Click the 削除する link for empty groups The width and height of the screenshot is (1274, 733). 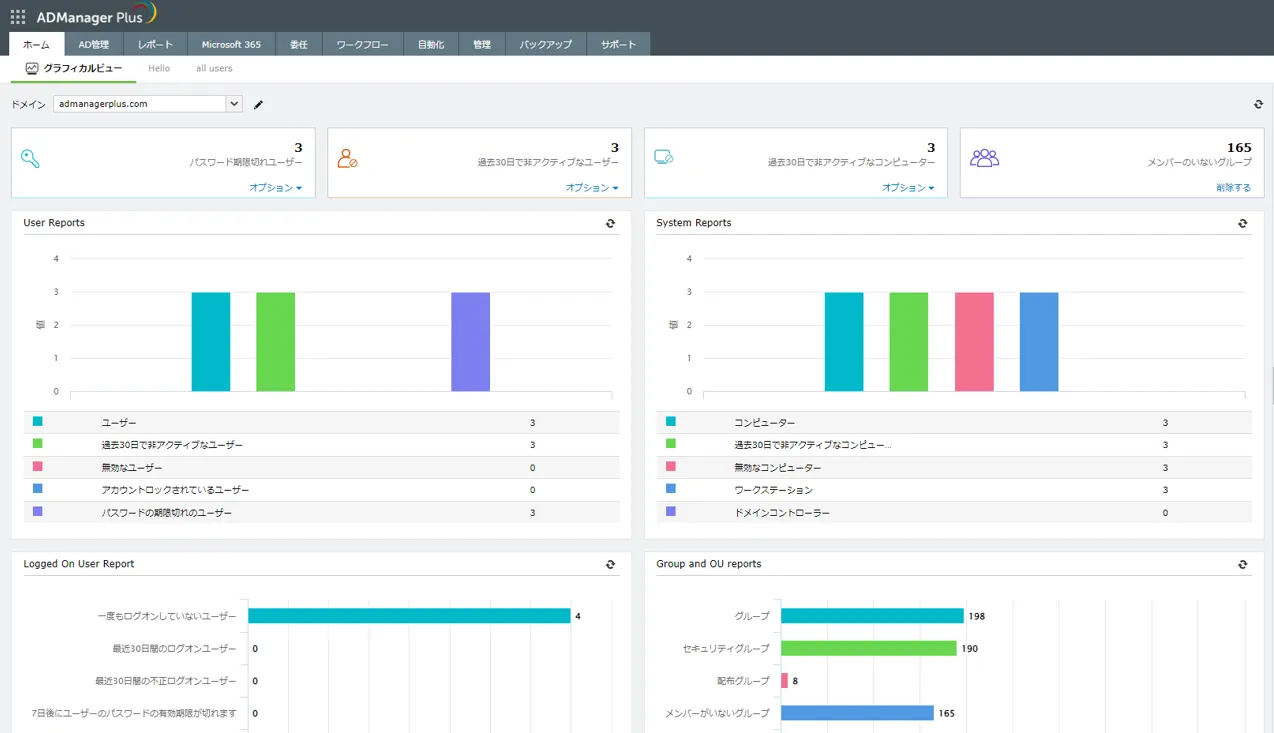tap(1233, 188)
